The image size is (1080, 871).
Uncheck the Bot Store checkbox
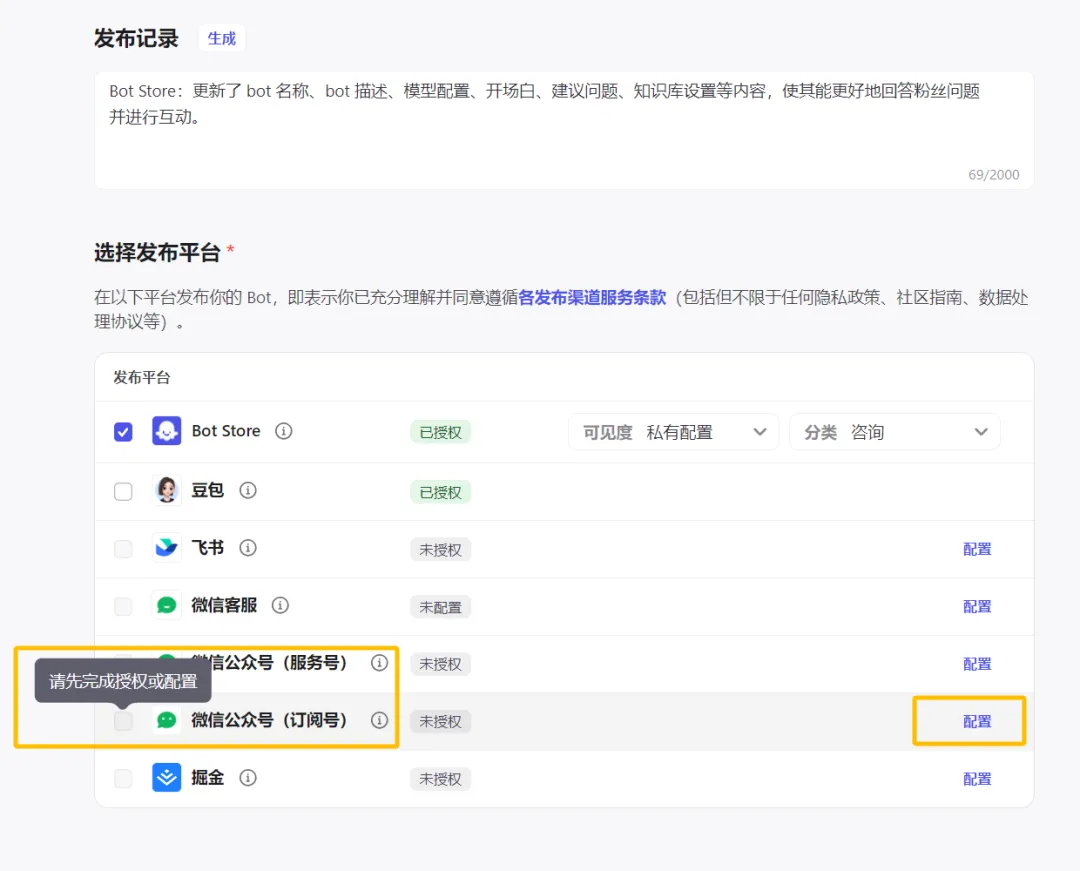click(123, 432)
